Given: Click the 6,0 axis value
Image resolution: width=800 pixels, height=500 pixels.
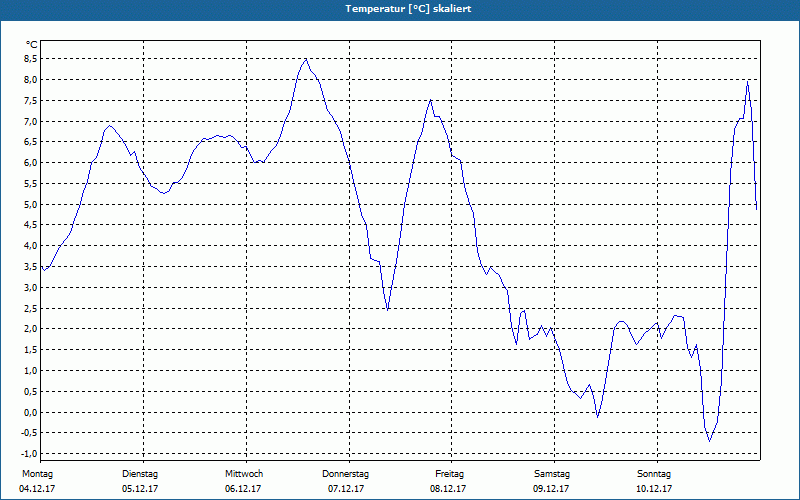Looking at the screenshot, I should [x=31, y=163].
